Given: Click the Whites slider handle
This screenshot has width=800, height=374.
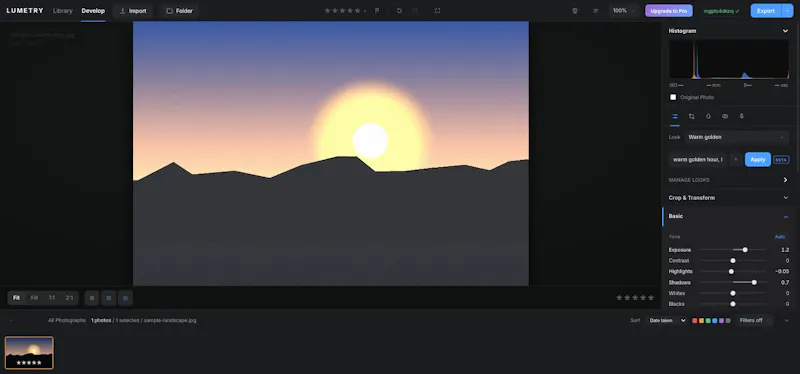Looking at the screenshot, I should tap(733, 293).
